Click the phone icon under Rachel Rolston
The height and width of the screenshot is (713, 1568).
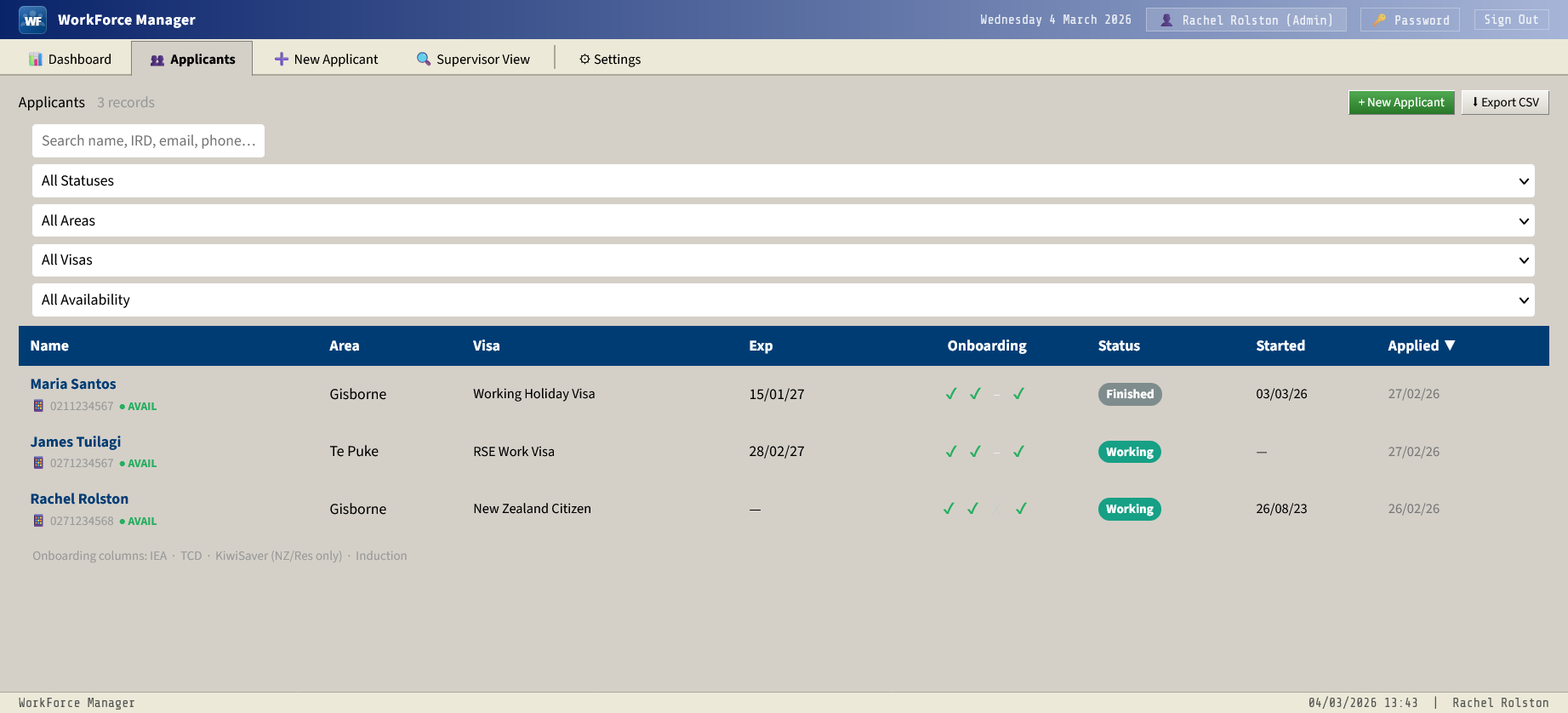click(38, 521)
